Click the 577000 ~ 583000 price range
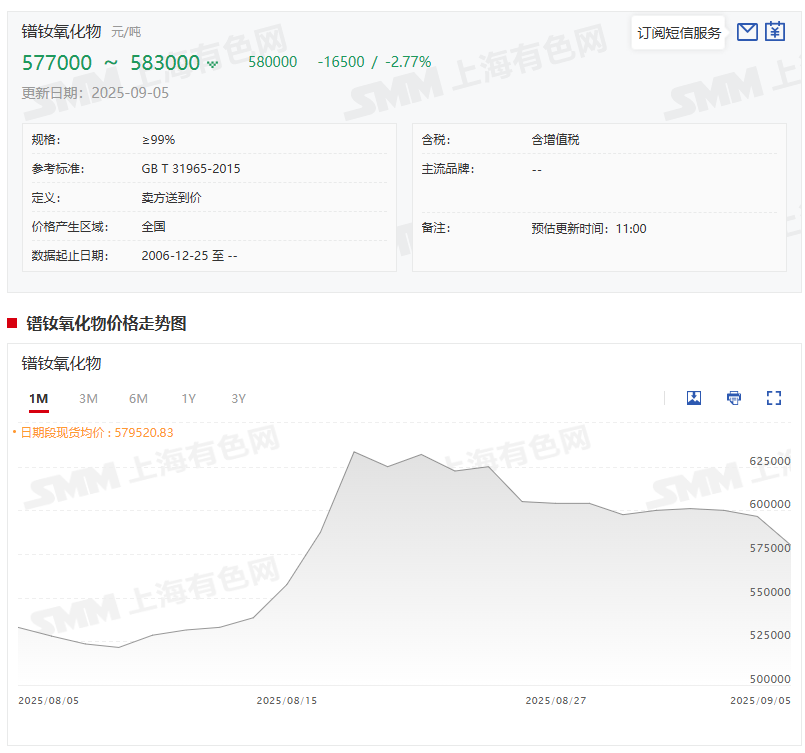Viewport: 805px width, 753px height. 111,63
